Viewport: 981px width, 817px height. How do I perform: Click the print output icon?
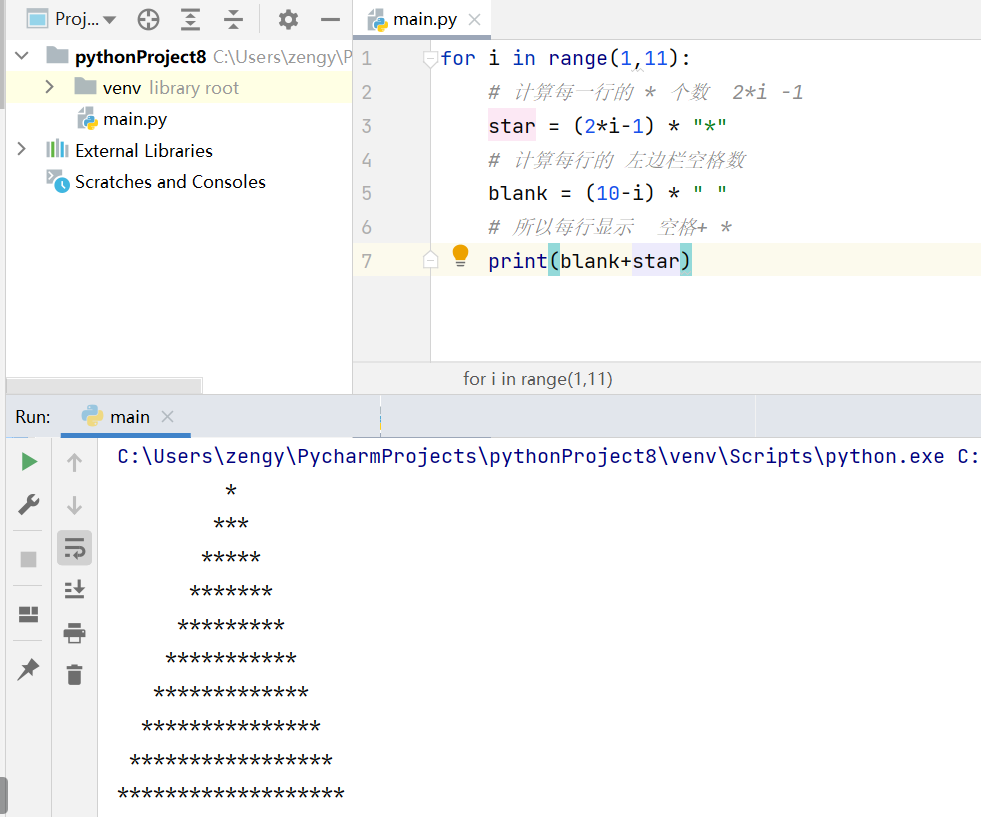tap(74, 633)
